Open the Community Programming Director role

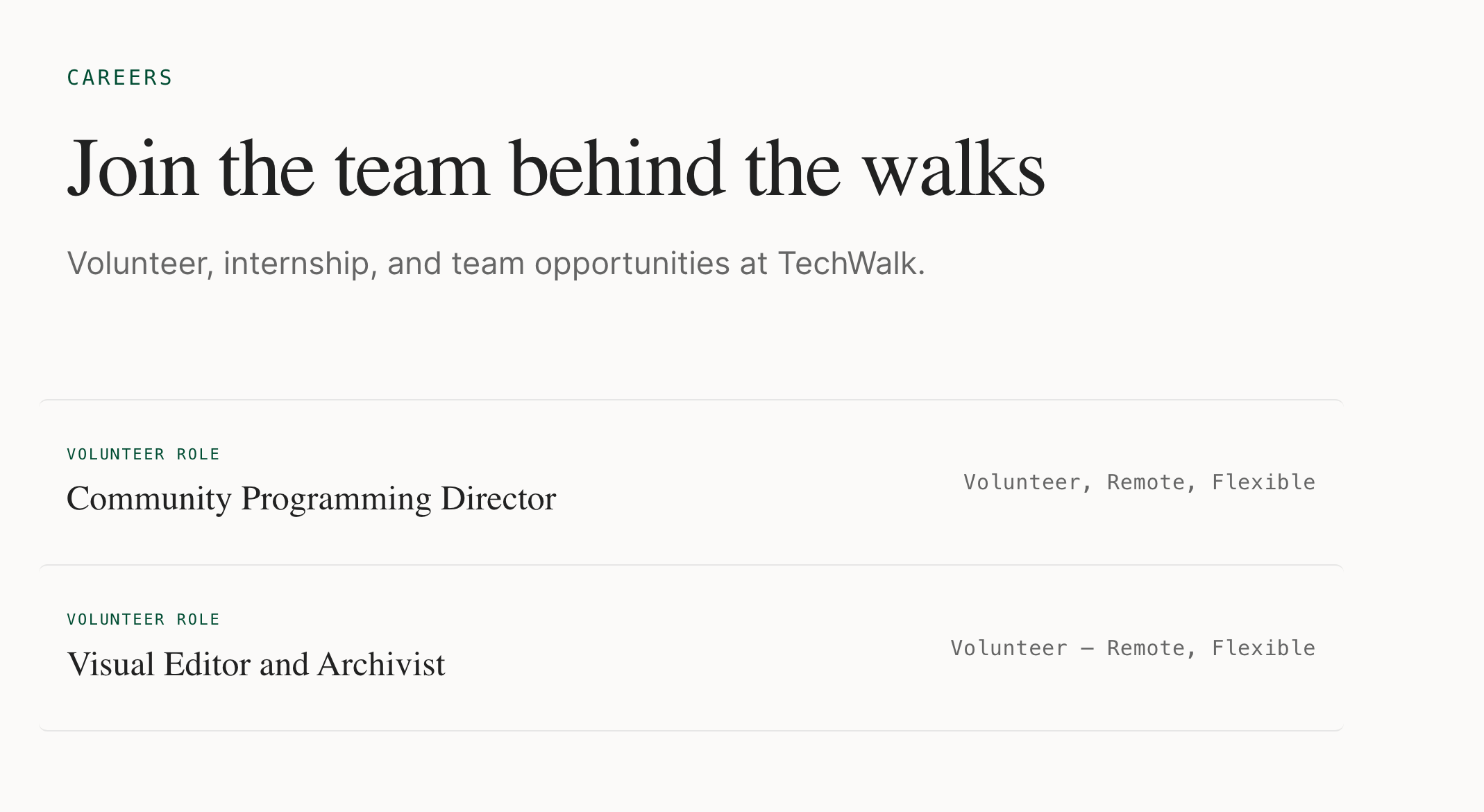[x=311, y=499]
